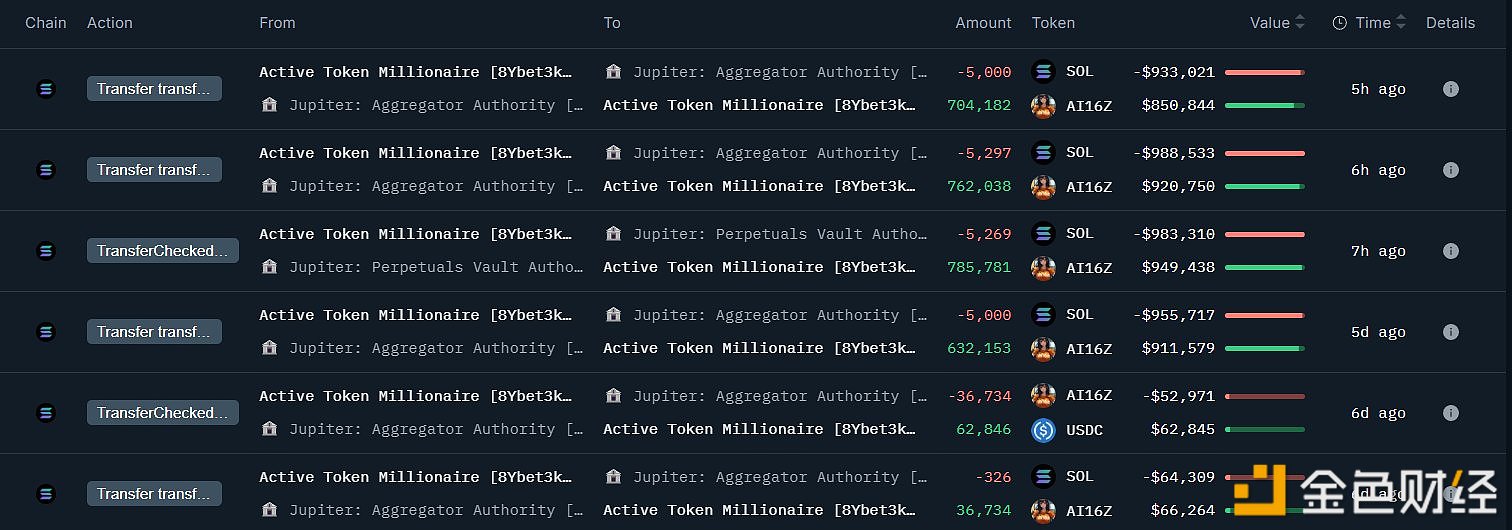The image size is (1512, 530).
Task: Click the Action column header
Action: point(110,23)
